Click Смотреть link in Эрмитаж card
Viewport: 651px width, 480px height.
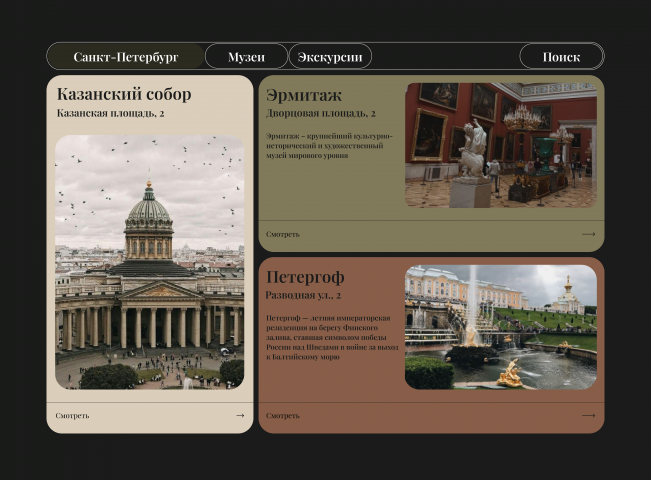283,234
